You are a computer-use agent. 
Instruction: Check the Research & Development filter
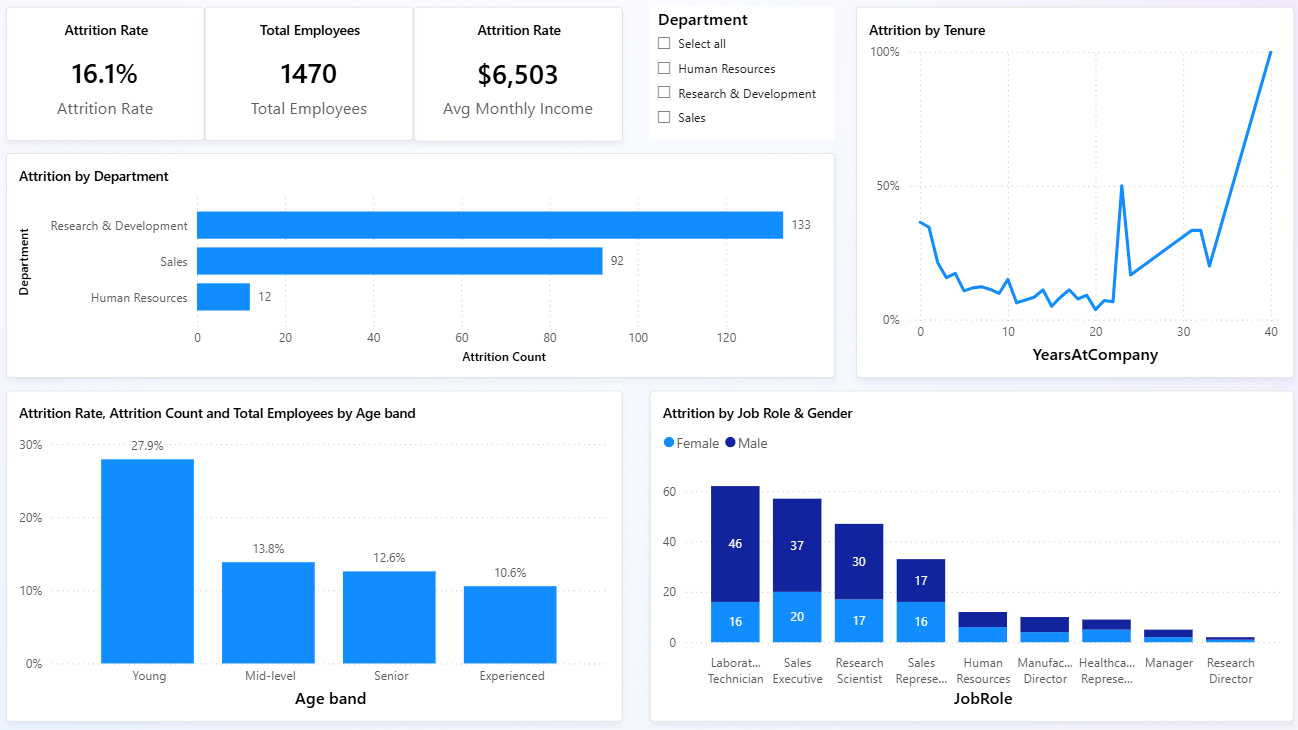[x=663, y=92]
